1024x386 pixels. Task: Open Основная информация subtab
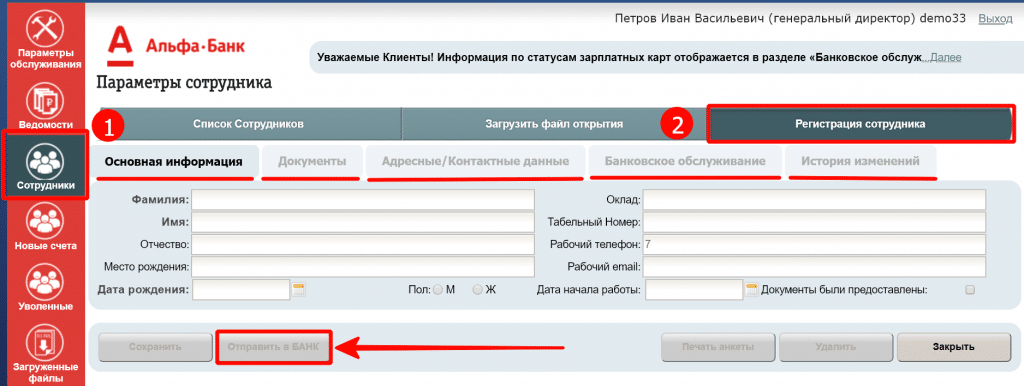[174, 162]
